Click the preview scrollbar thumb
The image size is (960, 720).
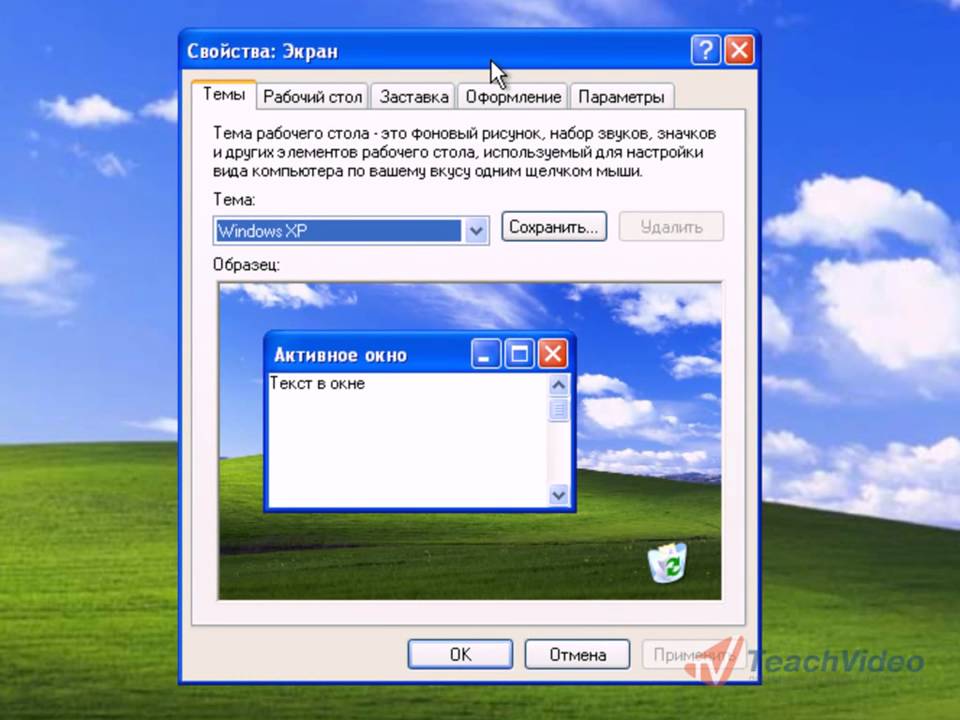[x=558, y=410]
